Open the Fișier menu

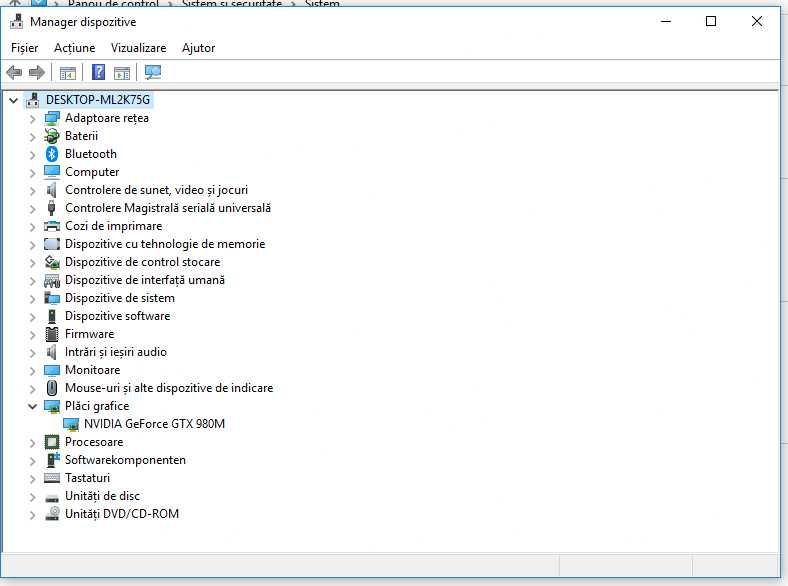[25, 48]
